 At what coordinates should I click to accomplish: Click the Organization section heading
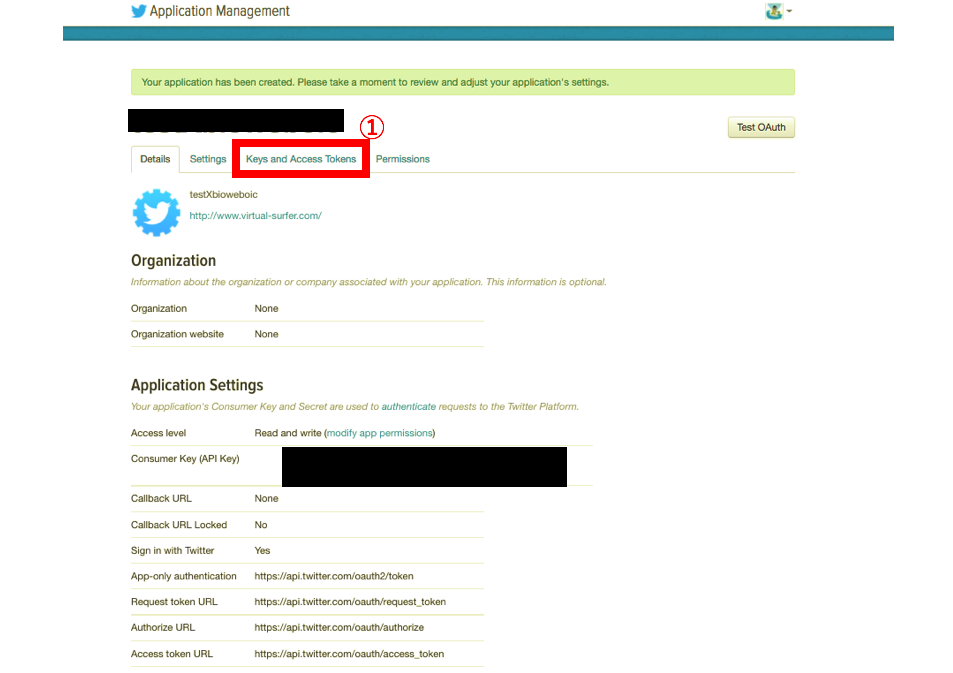173,261
